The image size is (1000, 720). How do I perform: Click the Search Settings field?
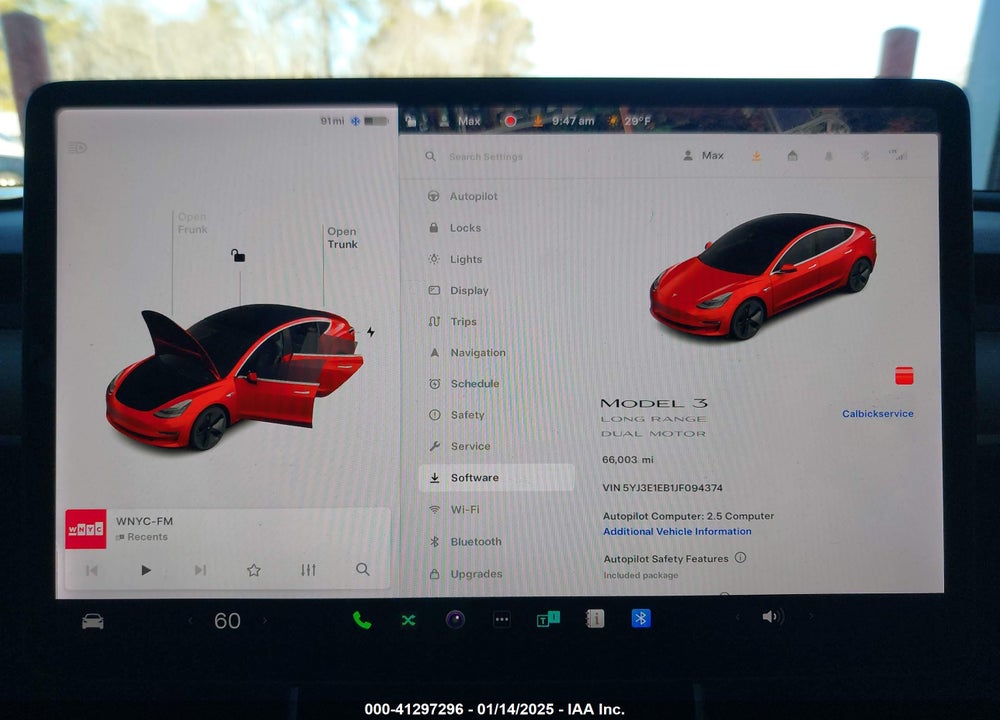tap(485, 156)
